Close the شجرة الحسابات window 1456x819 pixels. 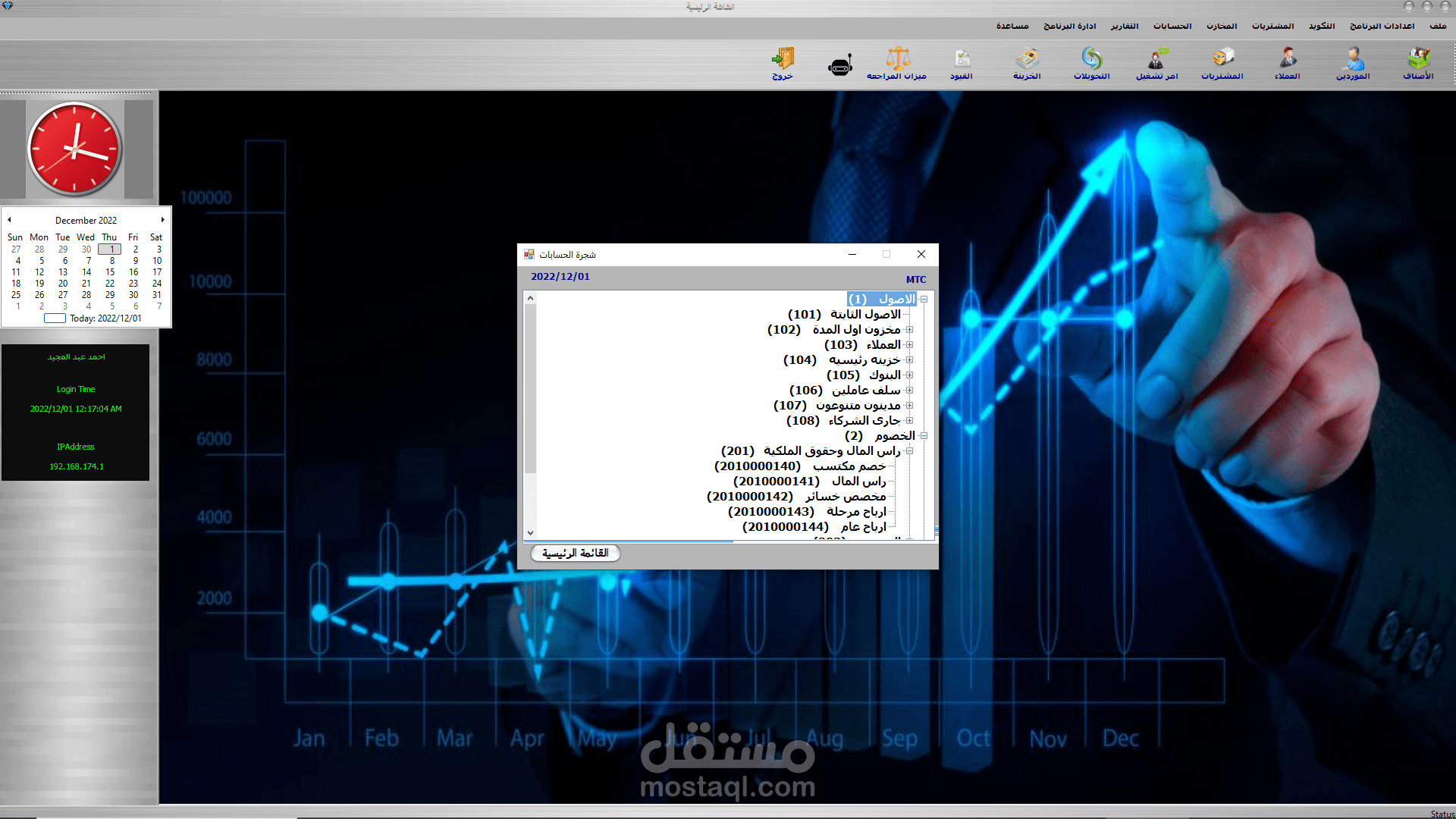coord(921,254)
